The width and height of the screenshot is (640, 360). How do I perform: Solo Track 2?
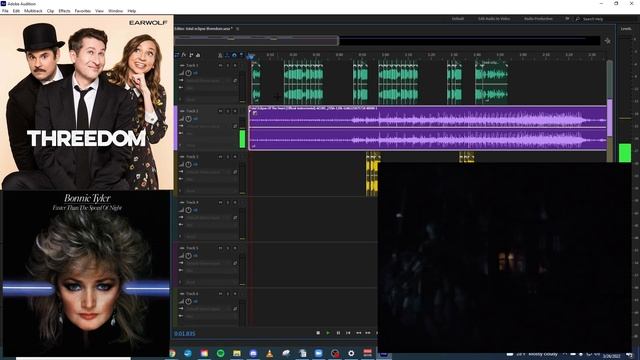228,111
